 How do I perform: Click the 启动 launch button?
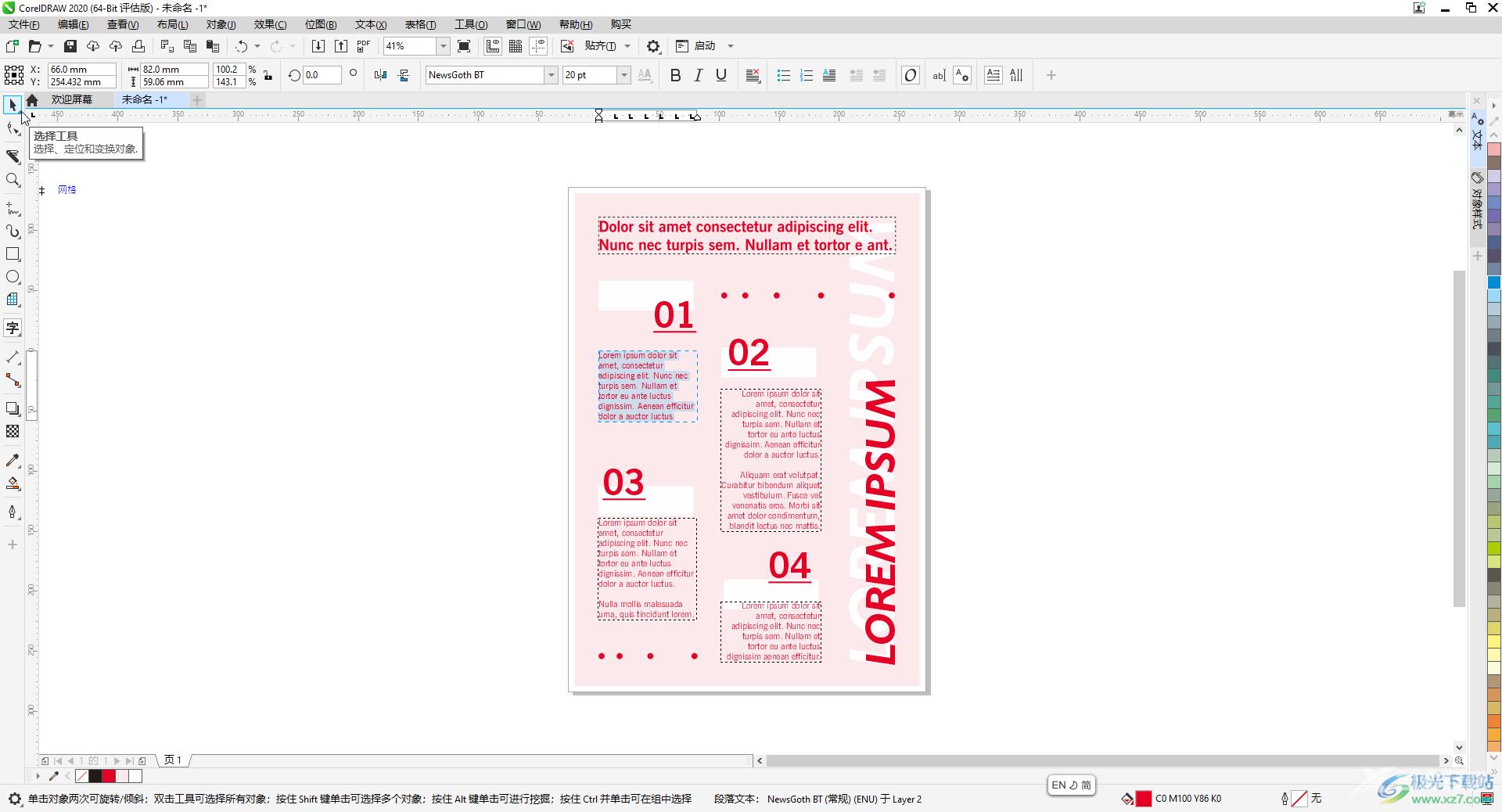tap(696, 46)
